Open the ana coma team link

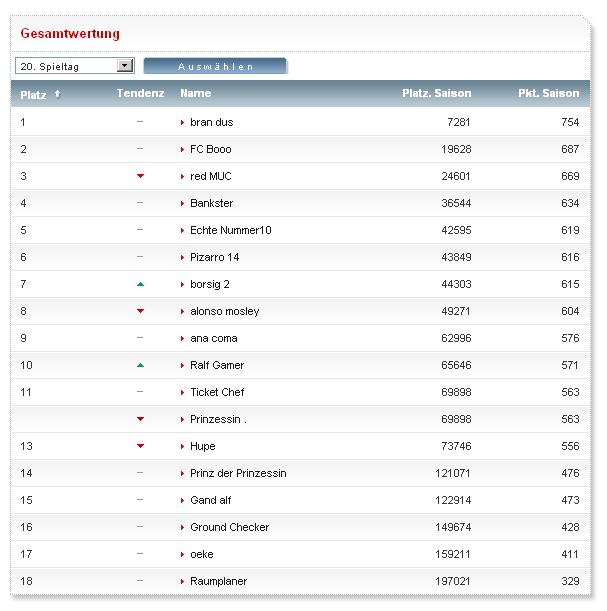tap(213, 338)
